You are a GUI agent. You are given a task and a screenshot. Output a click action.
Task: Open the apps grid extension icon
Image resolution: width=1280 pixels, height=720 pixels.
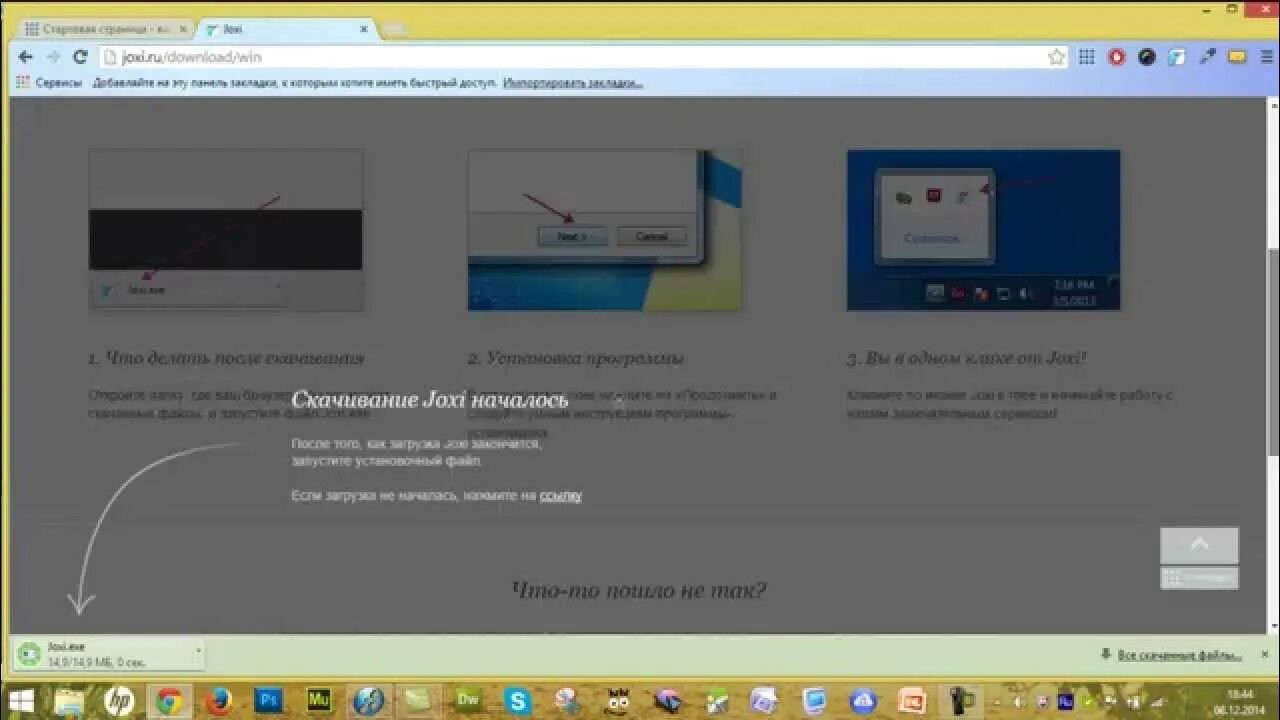1087,58
